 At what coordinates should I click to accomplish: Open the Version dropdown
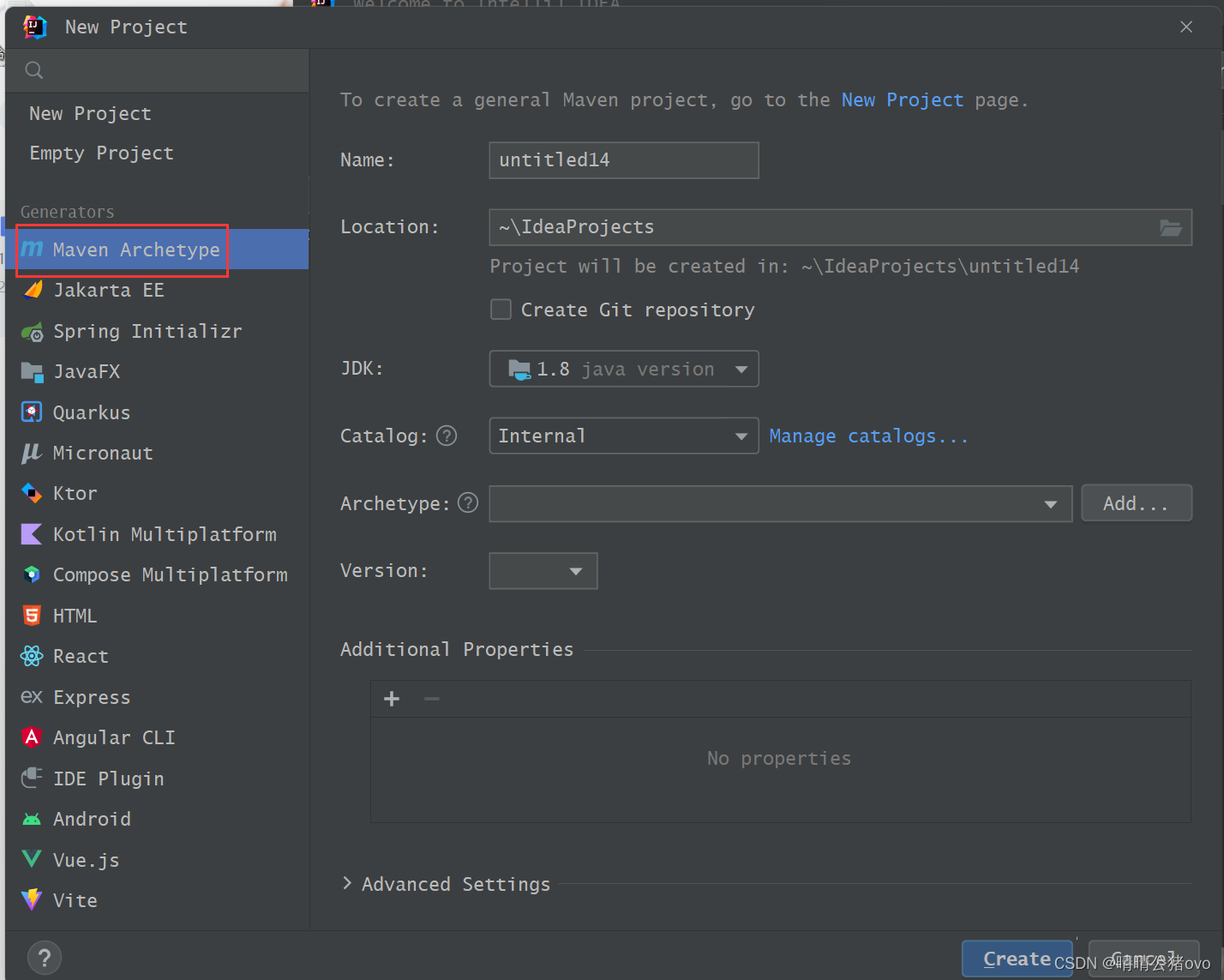543,571
